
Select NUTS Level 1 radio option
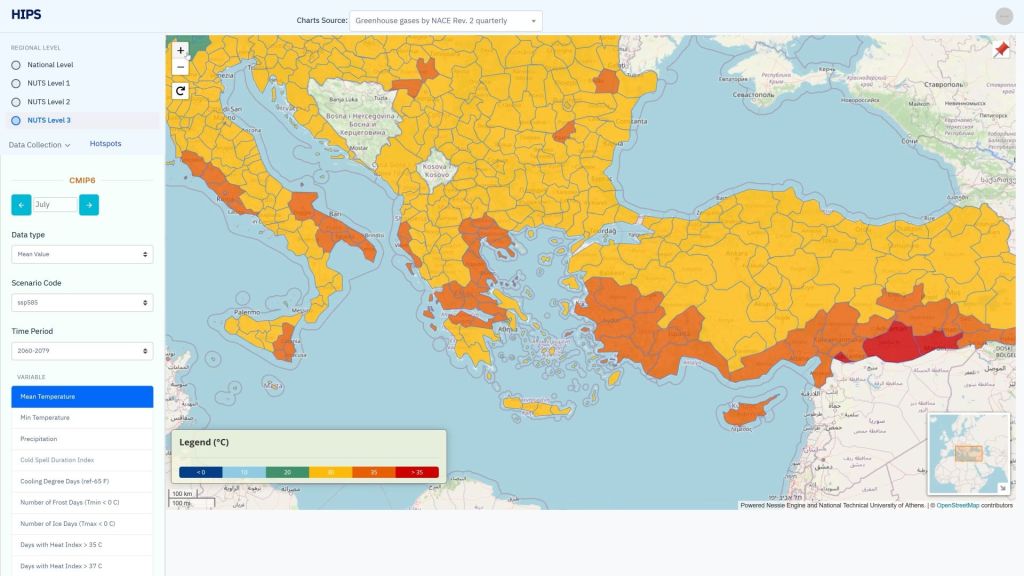click(x=16, y=84)
